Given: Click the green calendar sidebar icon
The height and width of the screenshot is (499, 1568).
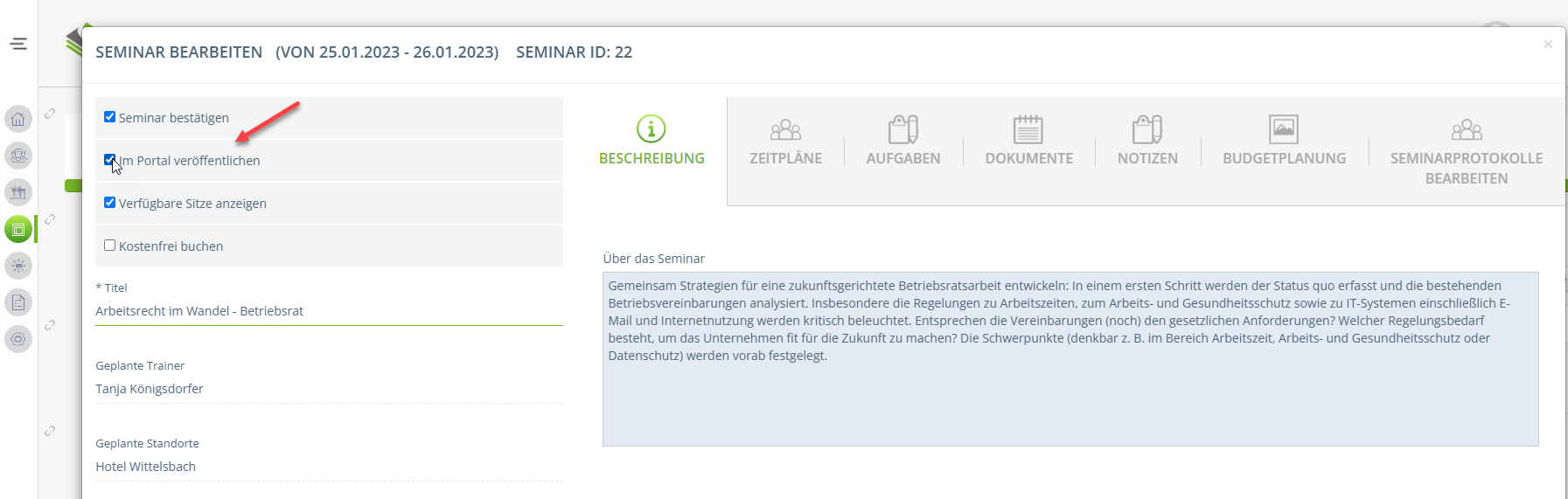Looking at the screenshot, I should click(18, 229).
